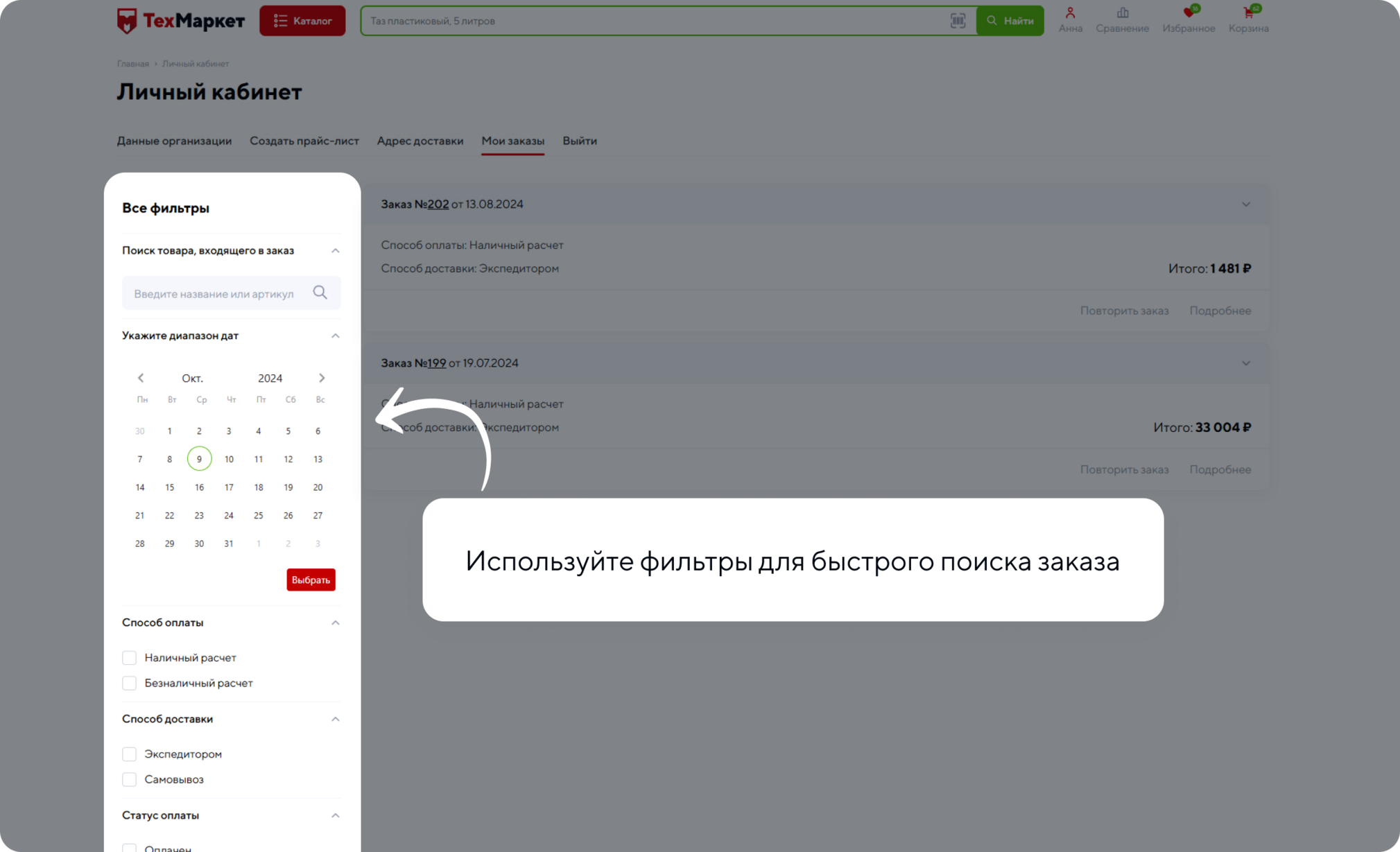Click the red Выбрать button

pos(311,580)
